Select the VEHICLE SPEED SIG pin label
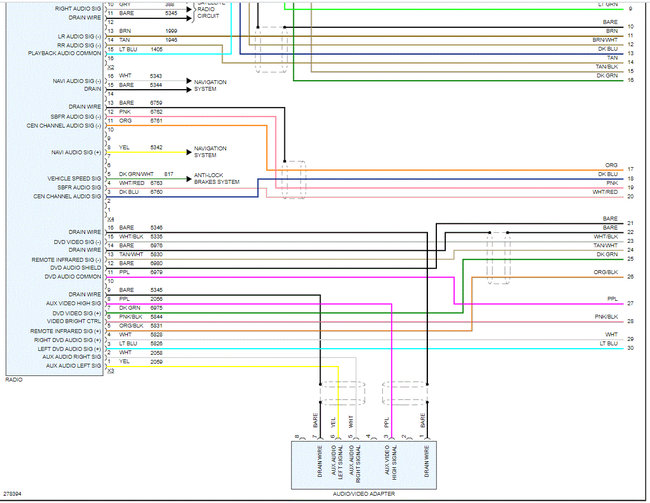Image resolution: width=650 pixels, height=503 pixels. point(74,178)
